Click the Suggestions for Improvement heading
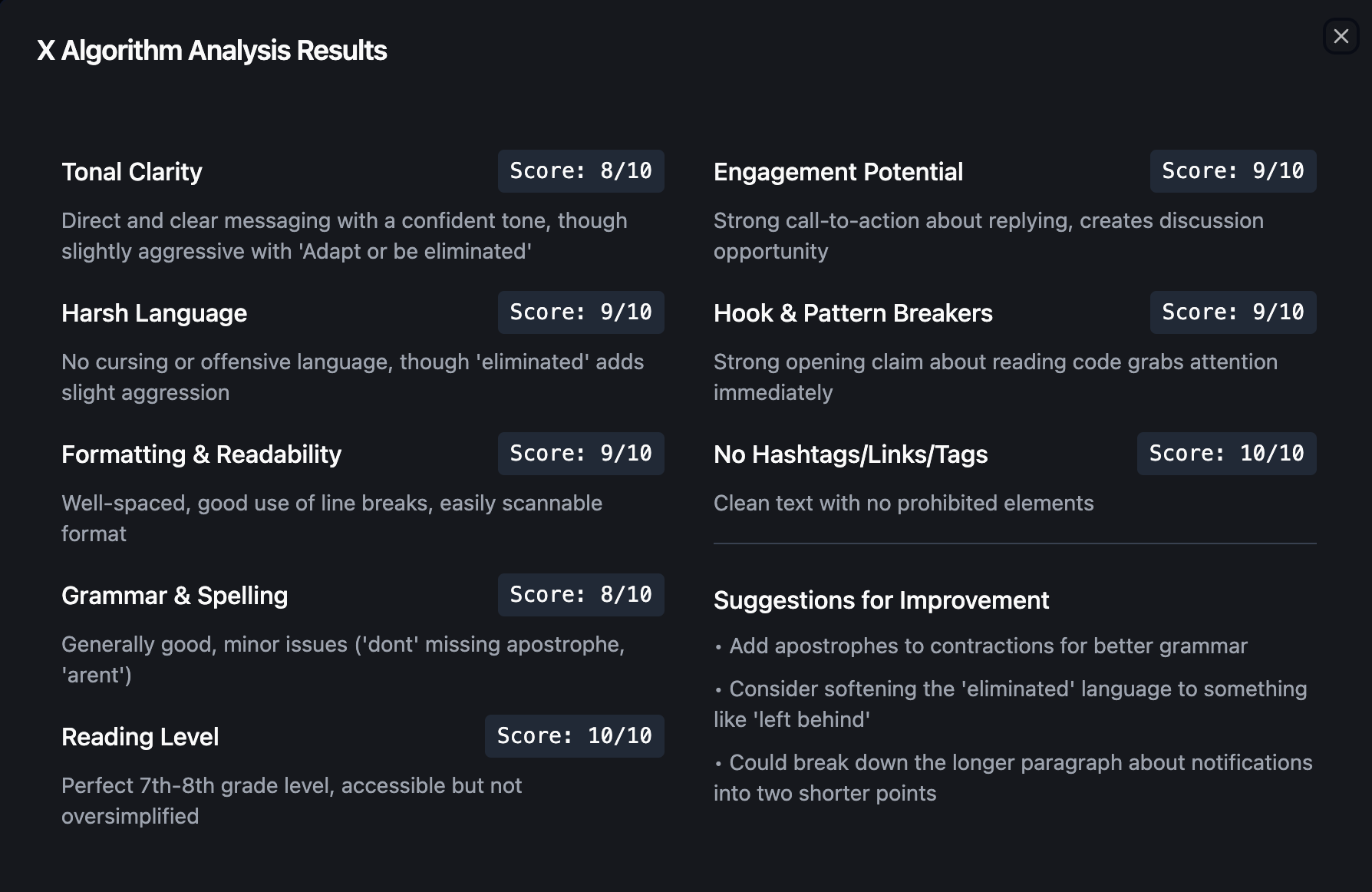The height and width of the screenshot is (892, 1372). pos(881,600)
